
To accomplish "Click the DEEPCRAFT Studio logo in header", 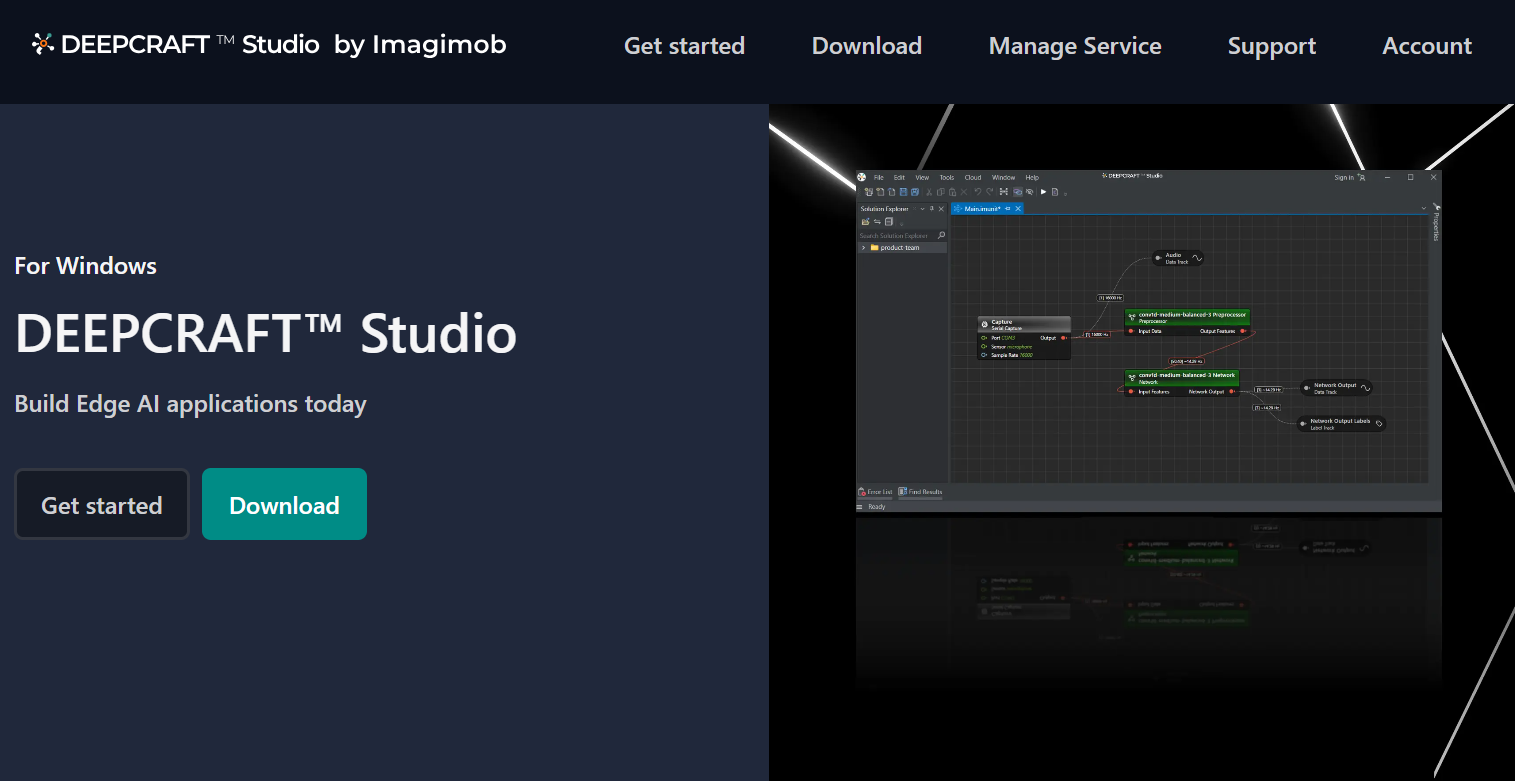I will (269, 45).
